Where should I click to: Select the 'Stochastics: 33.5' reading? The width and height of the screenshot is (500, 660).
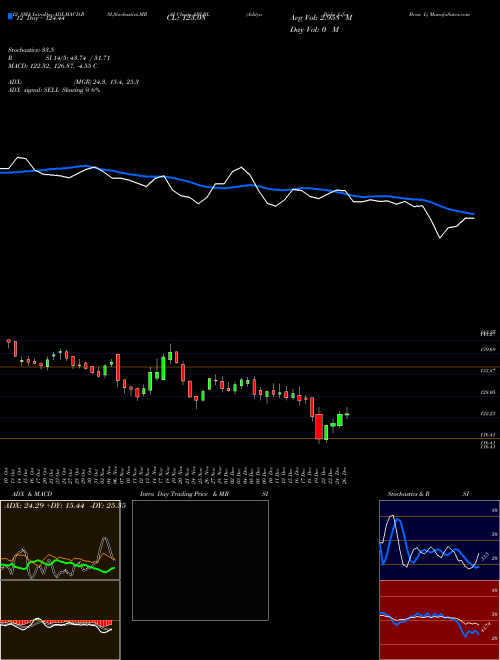29,50
